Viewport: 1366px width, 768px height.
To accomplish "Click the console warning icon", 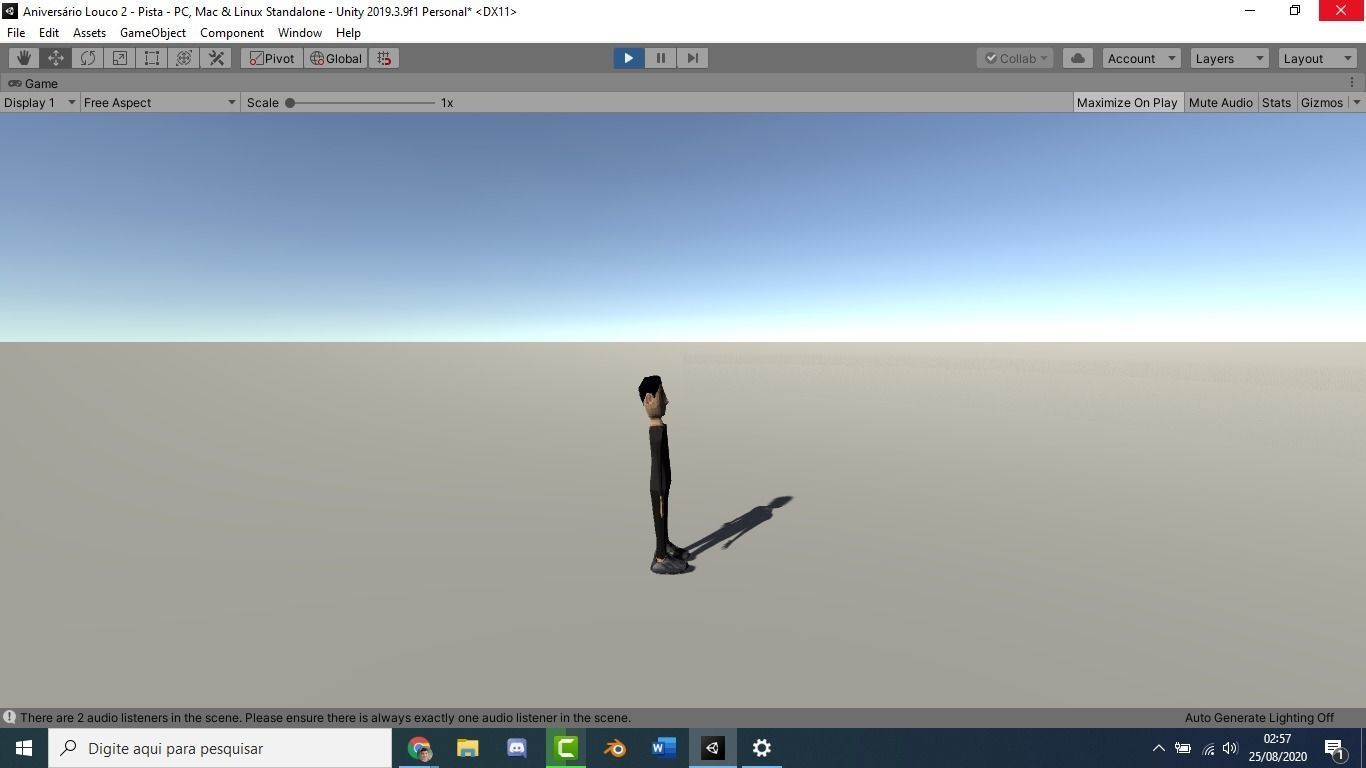I will coord(9,717).
